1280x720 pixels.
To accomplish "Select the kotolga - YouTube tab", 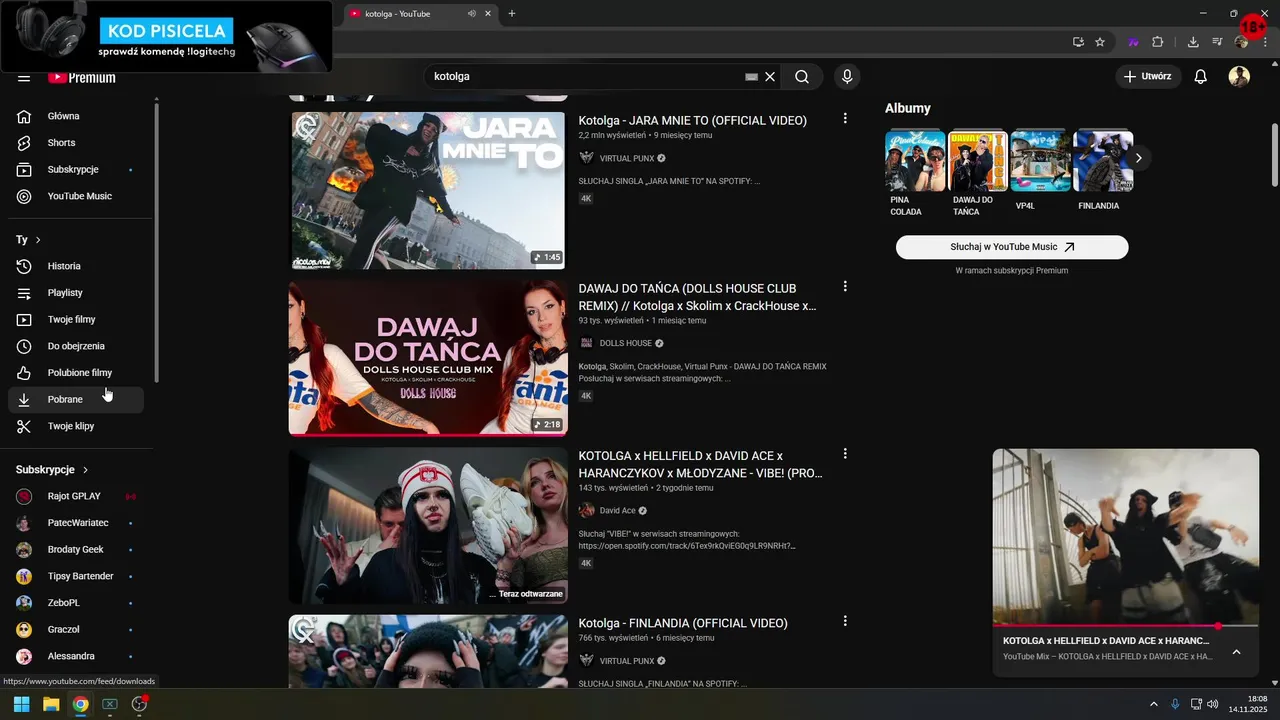I will (420, 14).
